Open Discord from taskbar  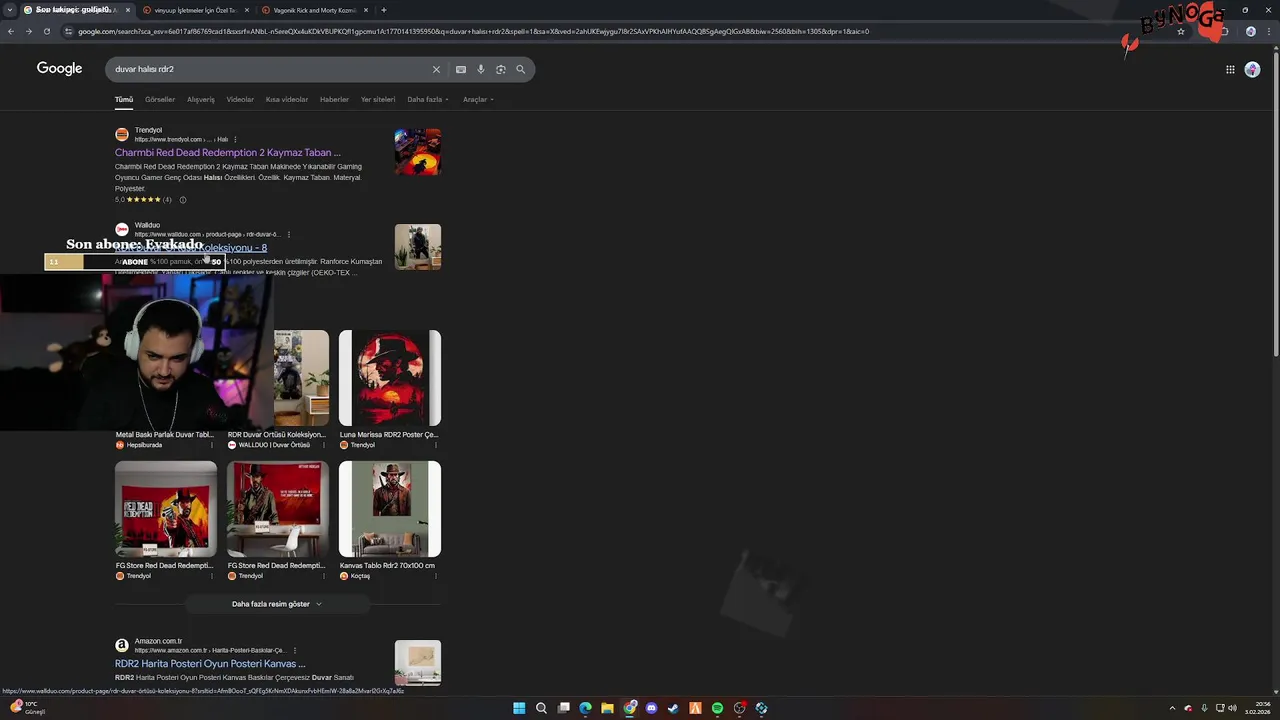(651, 708)
